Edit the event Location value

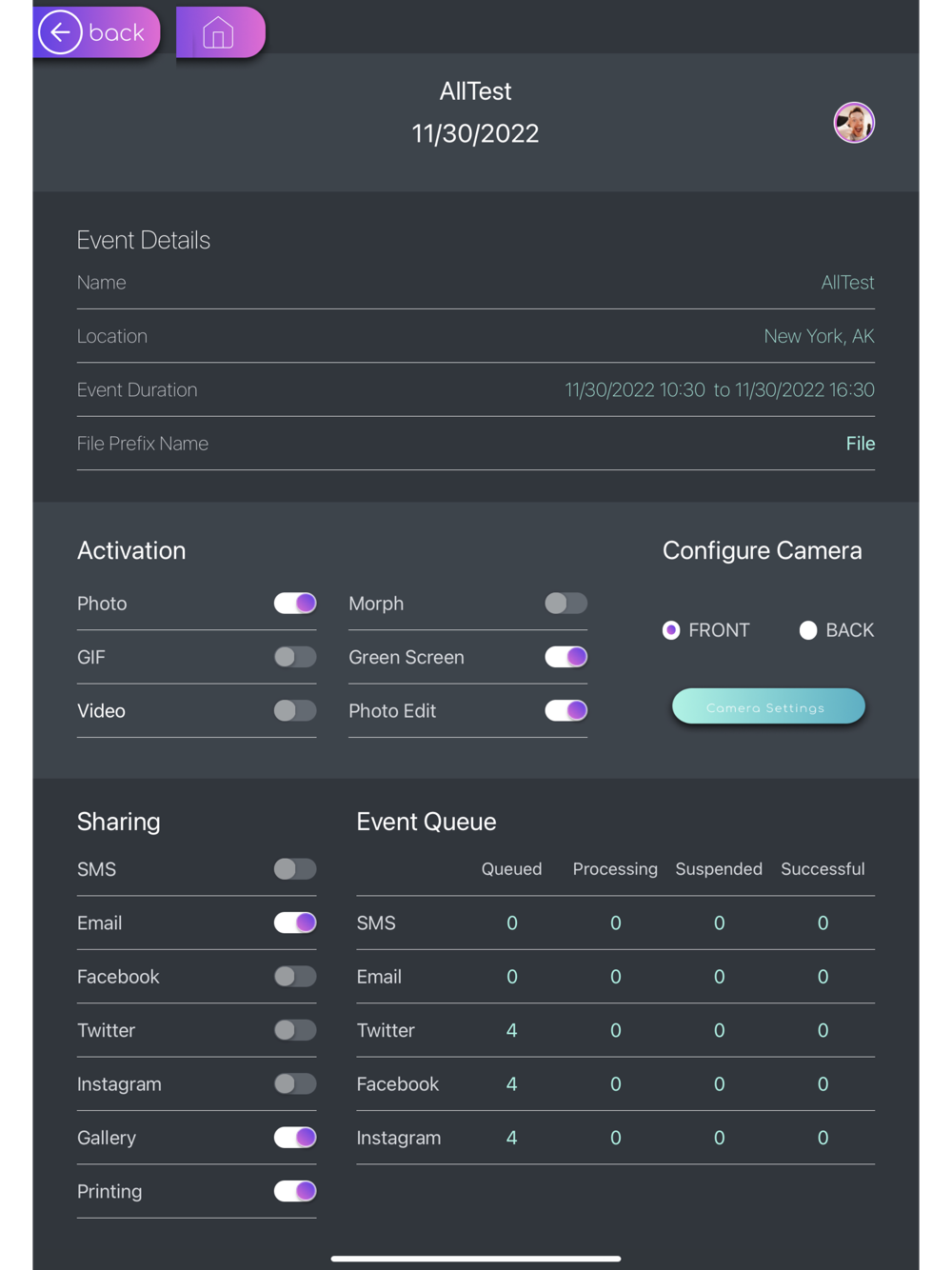[818, 336]
